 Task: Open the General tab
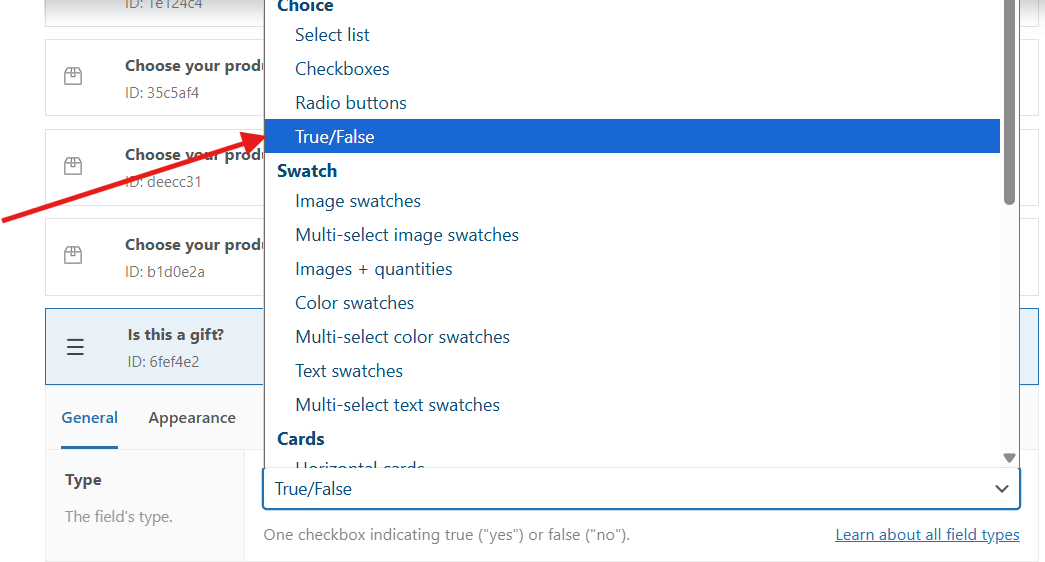click(x=90, y=418)
